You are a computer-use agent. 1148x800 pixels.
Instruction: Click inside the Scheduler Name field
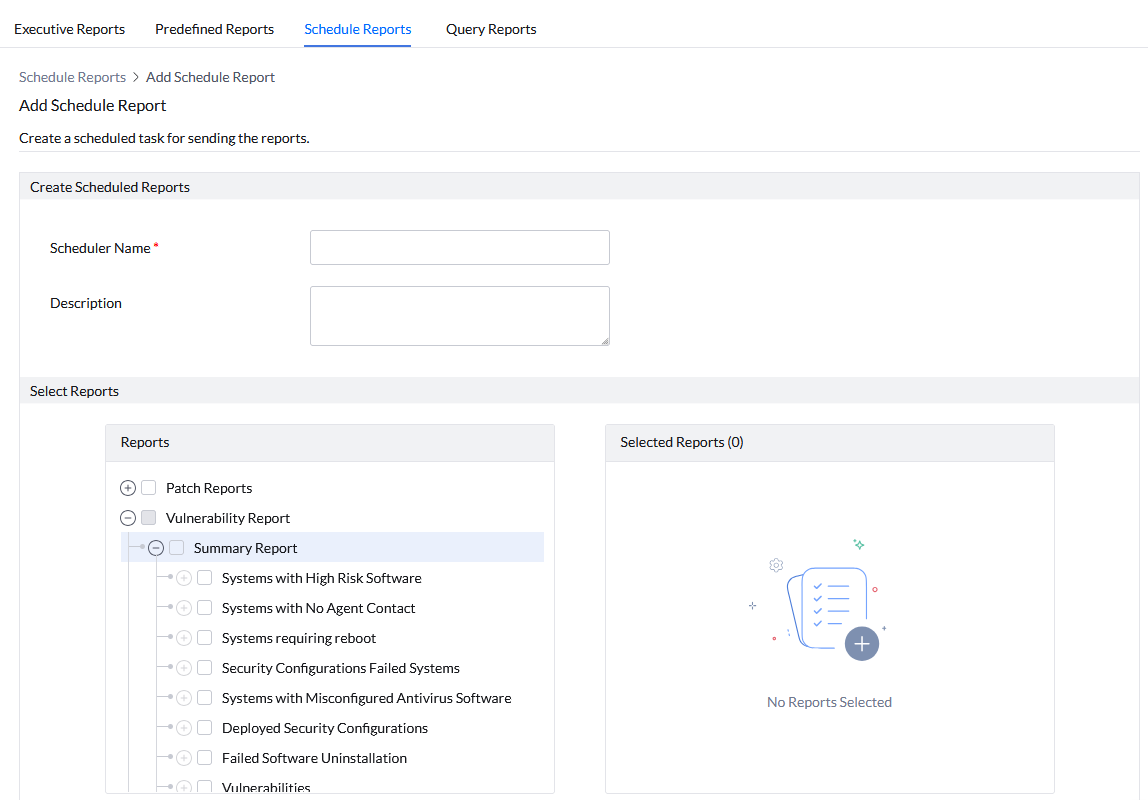[459, 247]
